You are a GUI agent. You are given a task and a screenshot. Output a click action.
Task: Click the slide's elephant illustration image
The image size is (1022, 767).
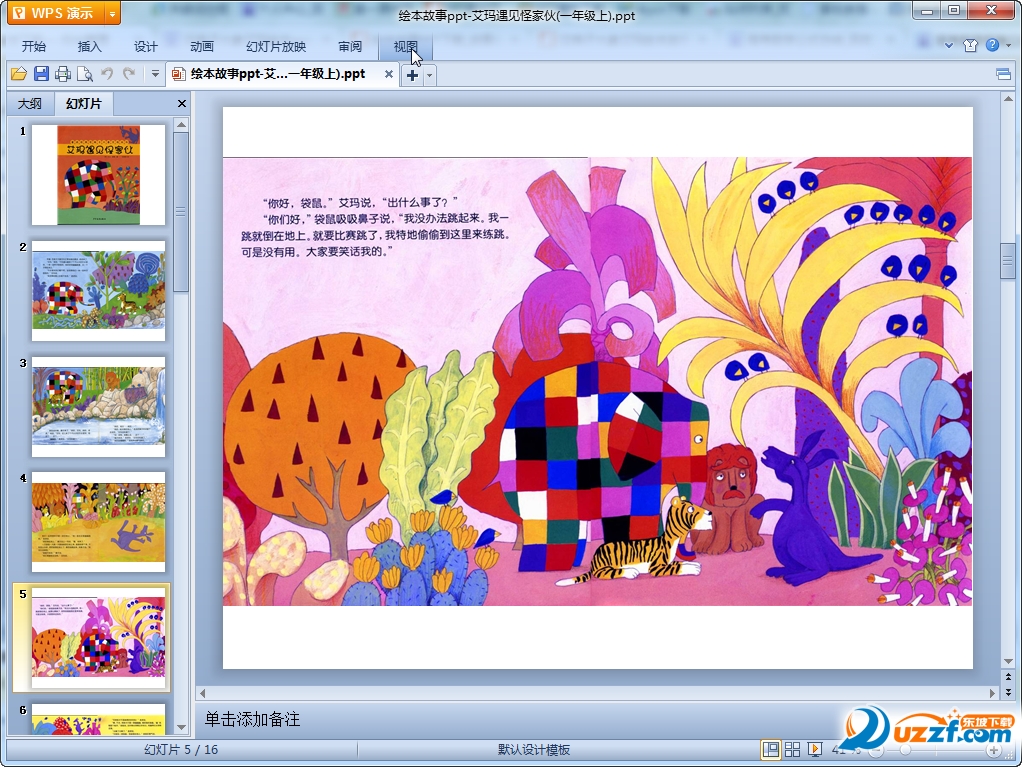(597, 381)
